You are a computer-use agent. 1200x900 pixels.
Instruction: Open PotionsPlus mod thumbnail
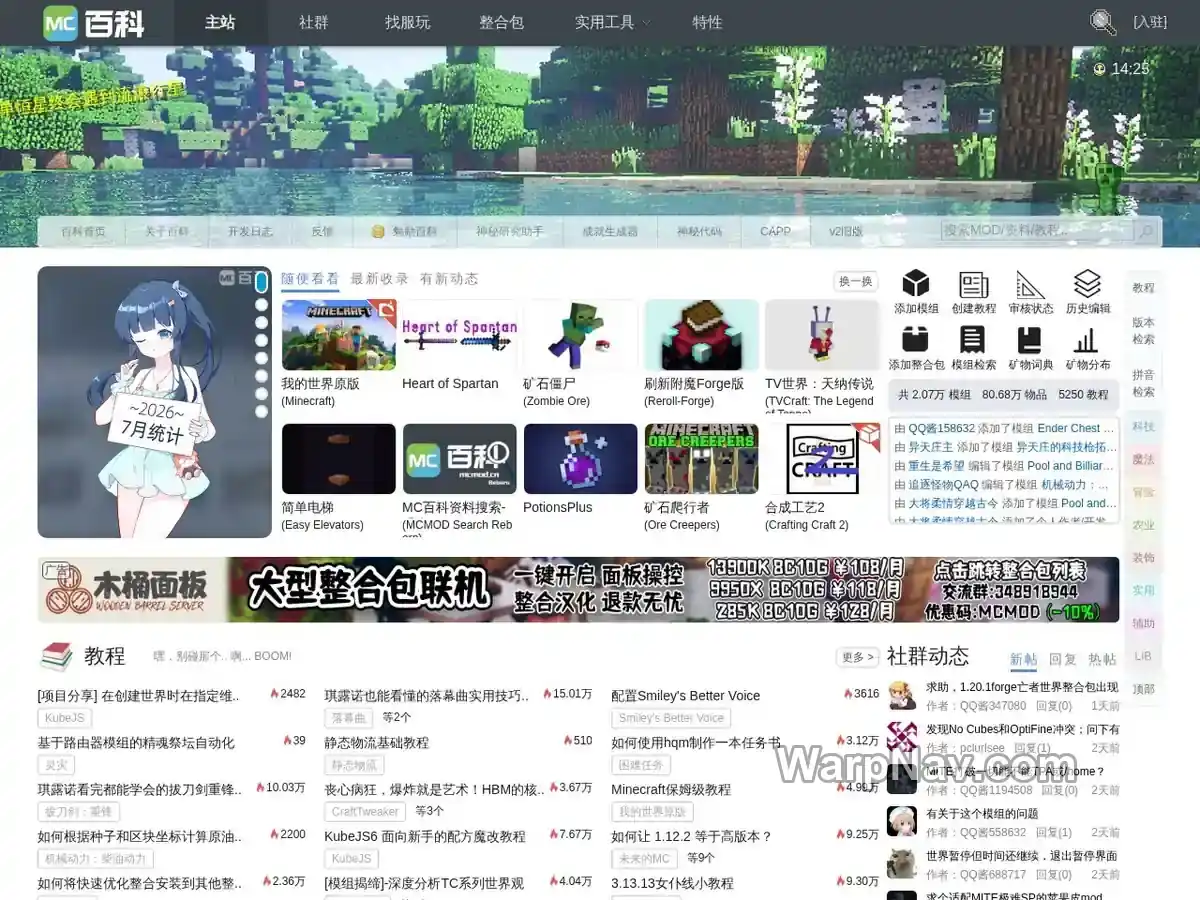(581, 459)
